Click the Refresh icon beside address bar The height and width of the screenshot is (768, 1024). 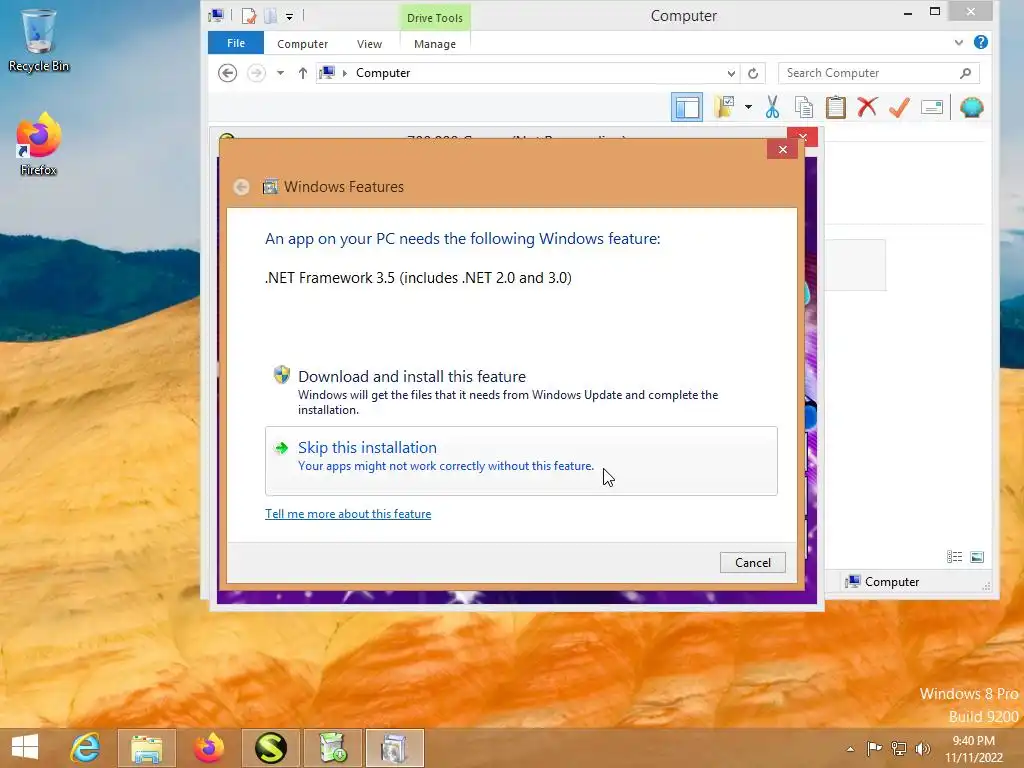(x=753, y=73)
